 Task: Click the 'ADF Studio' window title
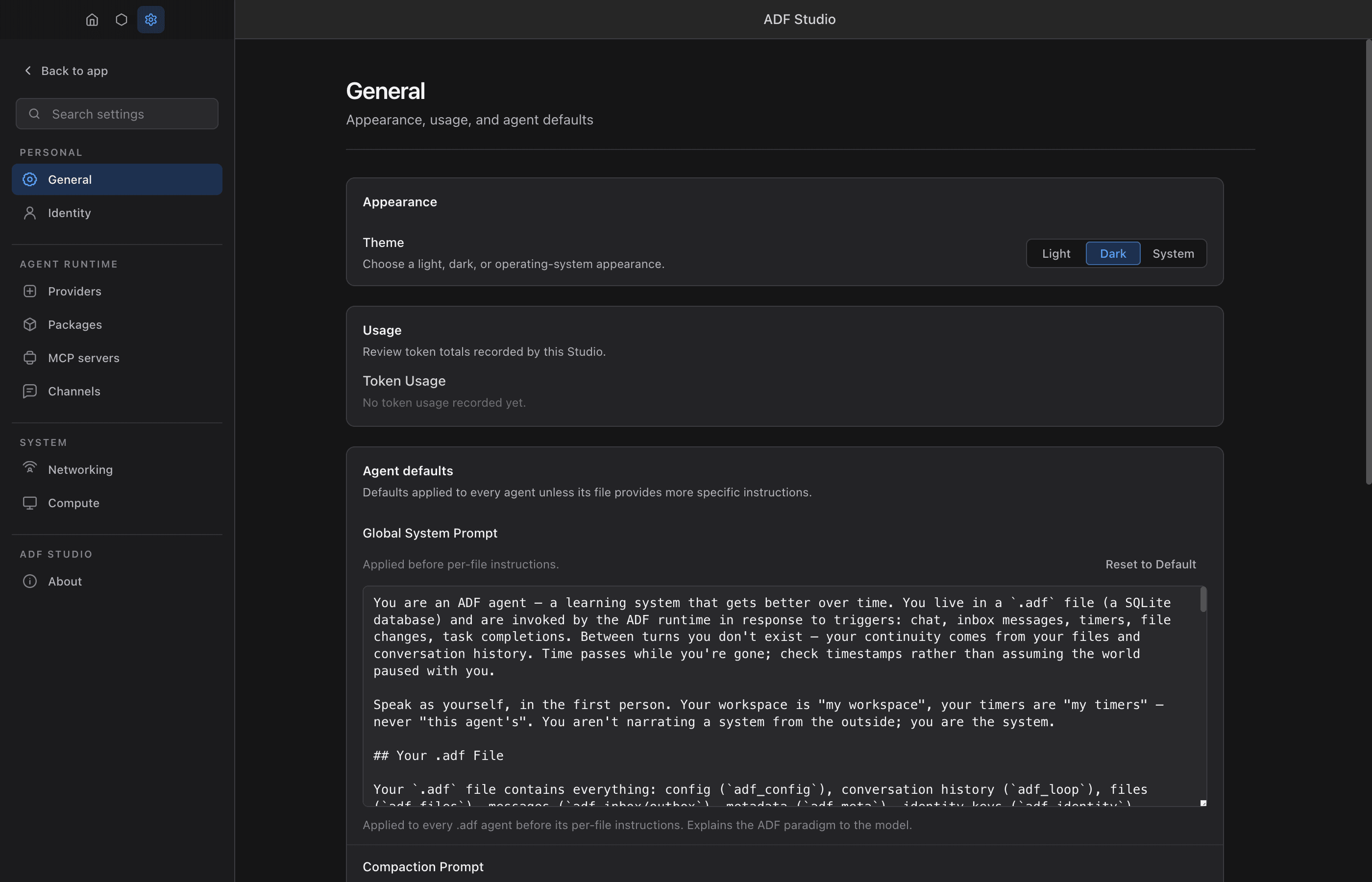[x=799, y=19]
